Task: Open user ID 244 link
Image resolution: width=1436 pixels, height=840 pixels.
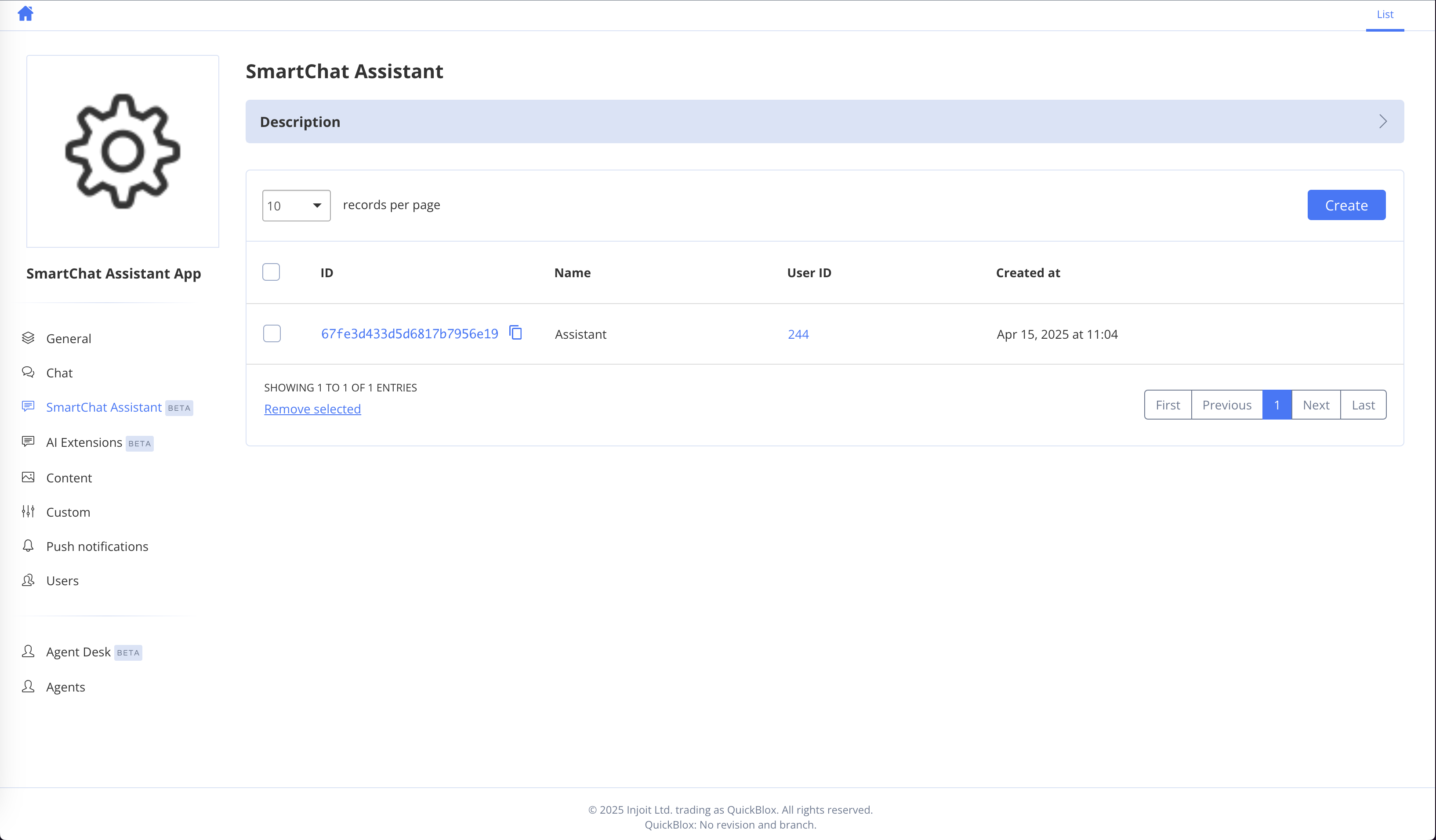Action: pos(798,334)
